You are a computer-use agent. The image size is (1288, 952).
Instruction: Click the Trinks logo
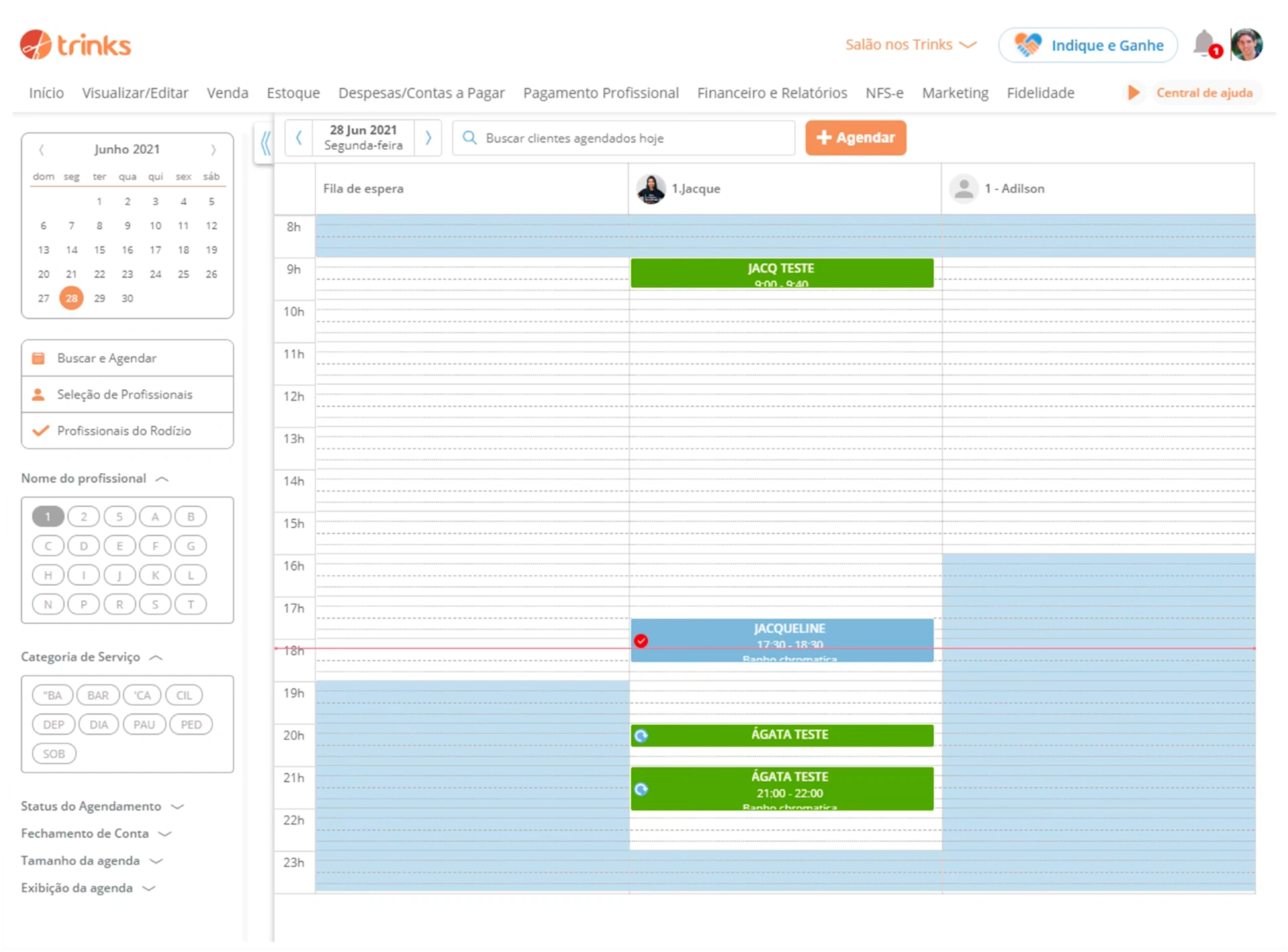[x=75, y=45]
